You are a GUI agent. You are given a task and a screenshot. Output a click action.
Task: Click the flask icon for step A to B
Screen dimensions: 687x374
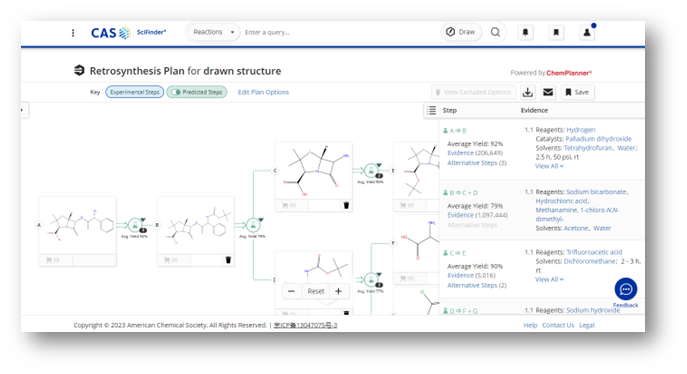[x=135, y=225]
